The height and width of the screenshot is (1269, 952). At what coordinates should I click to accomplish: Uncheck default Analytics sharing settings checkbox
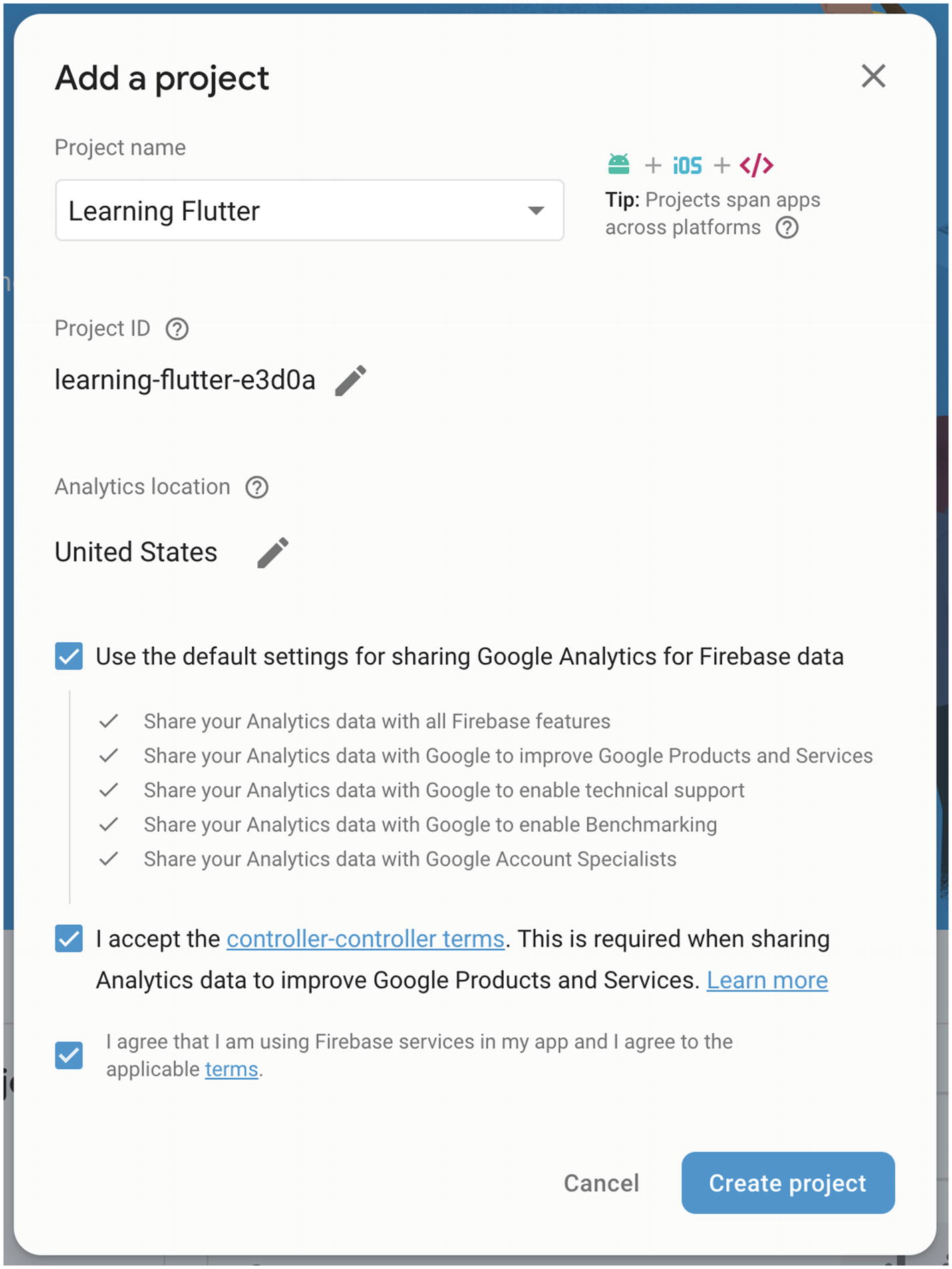coord(69,656)
